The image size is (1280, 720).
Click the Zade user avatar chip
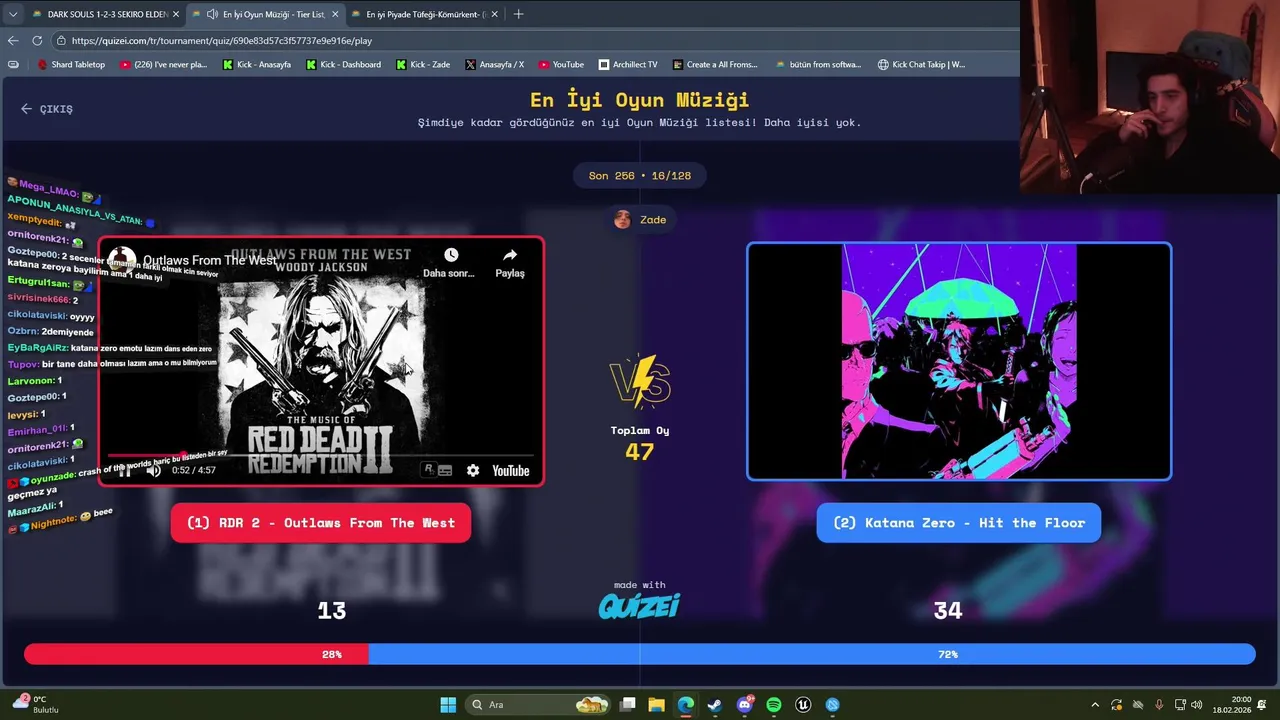pyautogui.click(x=640, y=220)
